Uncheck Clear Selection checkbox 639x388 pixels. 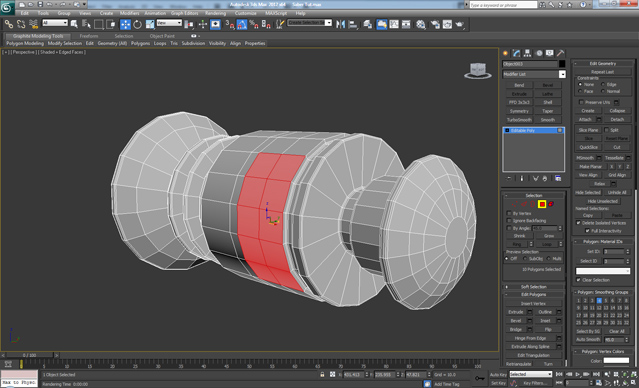pos(578,280)
